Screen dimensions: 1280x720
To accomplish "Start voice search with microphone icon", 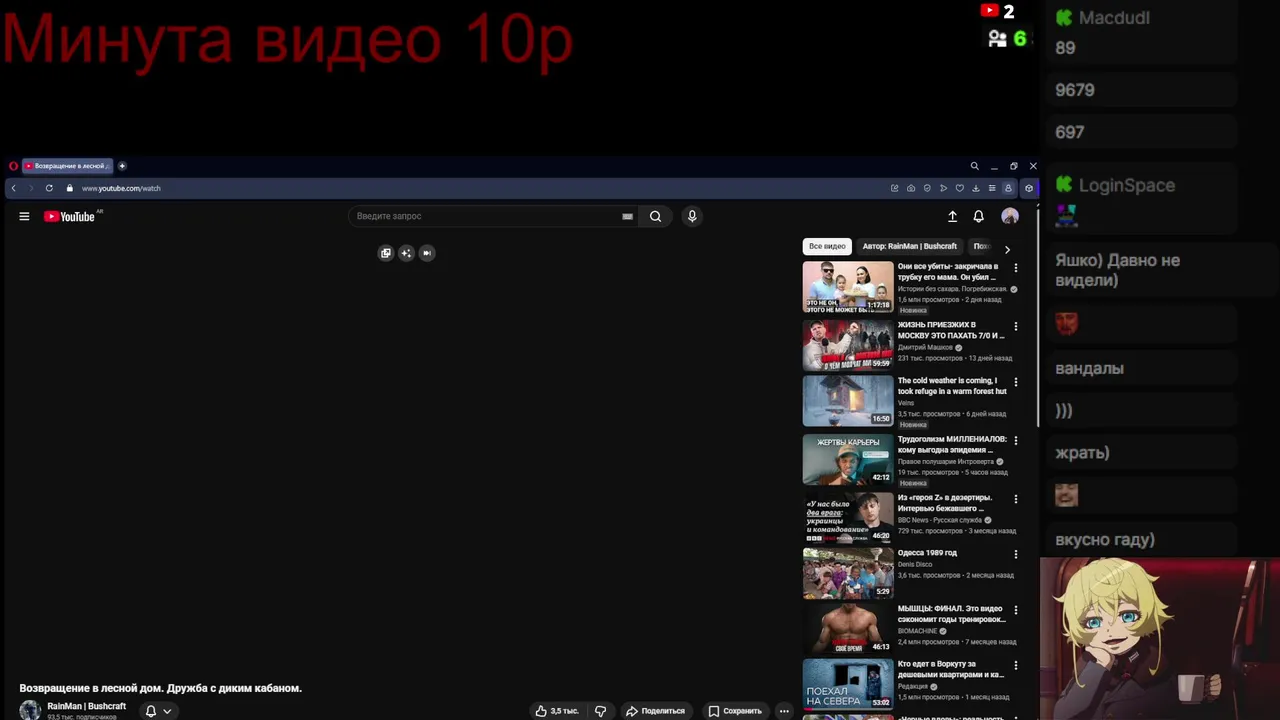I will 691,216.
